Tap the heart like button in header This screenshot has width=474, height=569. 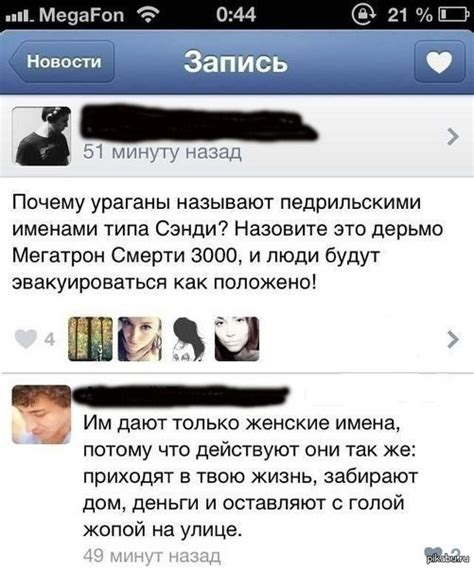(x=440, y=62)
